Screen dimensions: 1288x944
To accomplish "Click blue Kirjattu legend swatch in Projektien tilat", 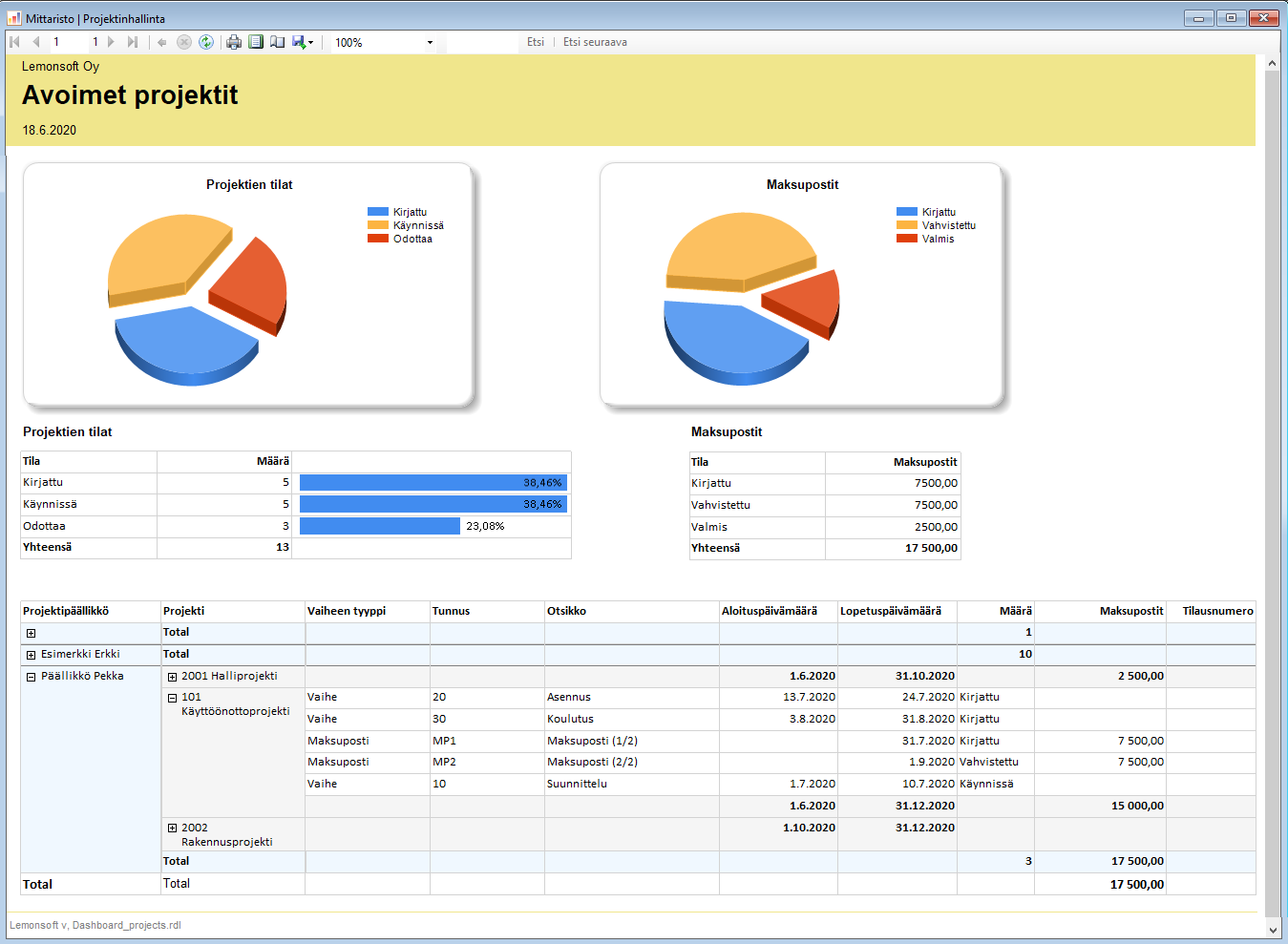I will [x=378, y=212].
